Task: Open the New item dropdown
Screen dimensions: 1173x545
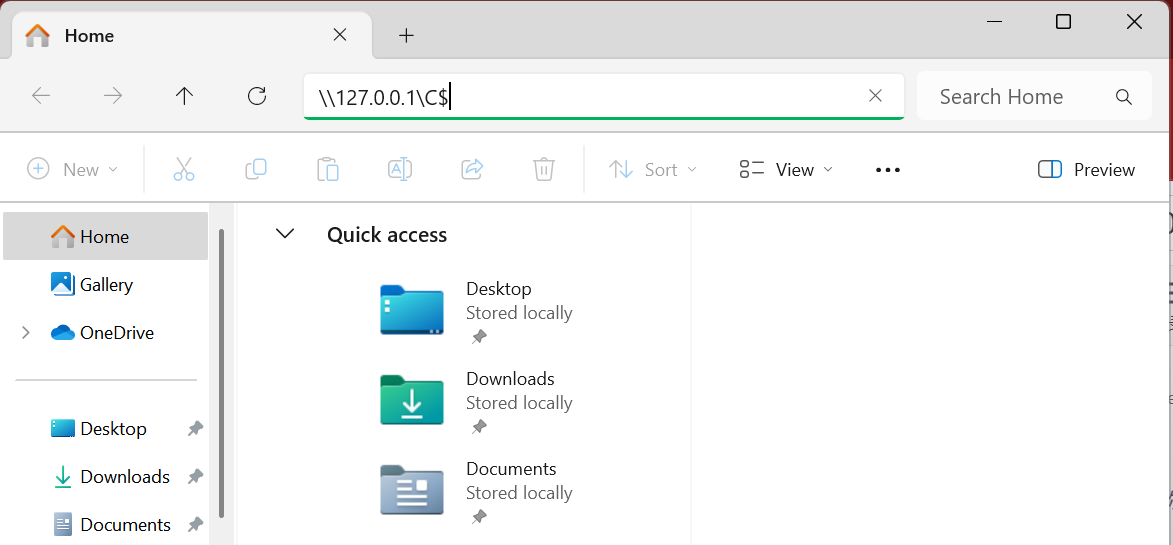Action: (73, 170)
